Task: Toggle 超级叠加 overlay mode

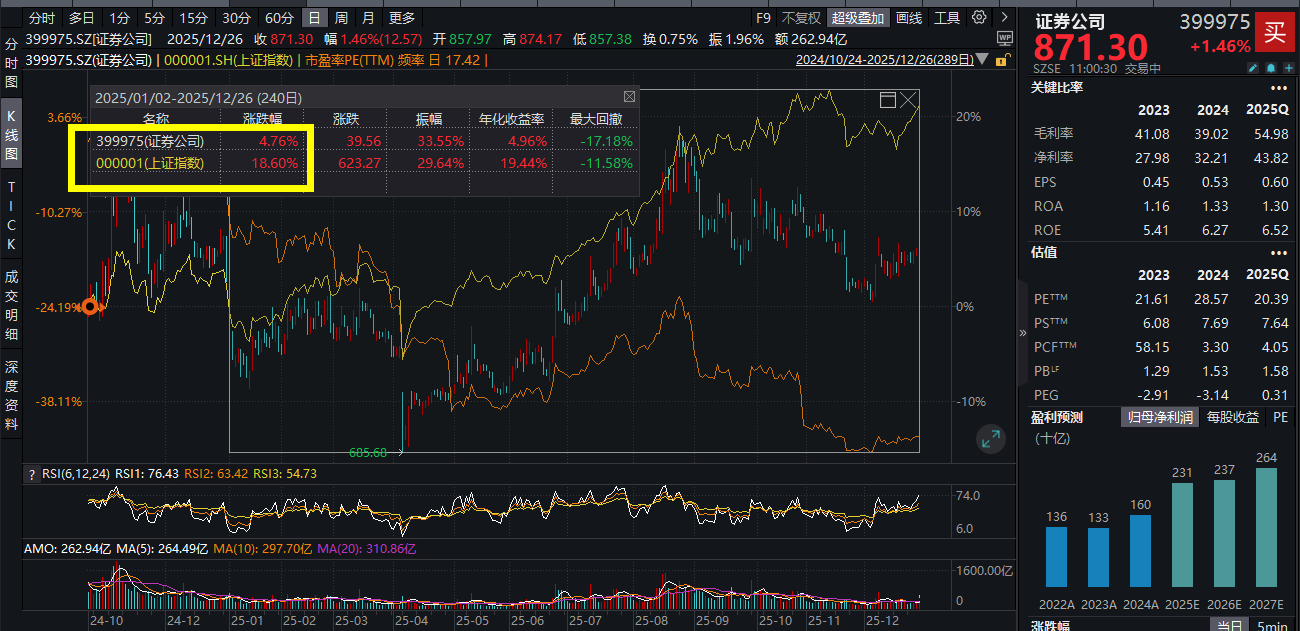Action: coord(857,18)
